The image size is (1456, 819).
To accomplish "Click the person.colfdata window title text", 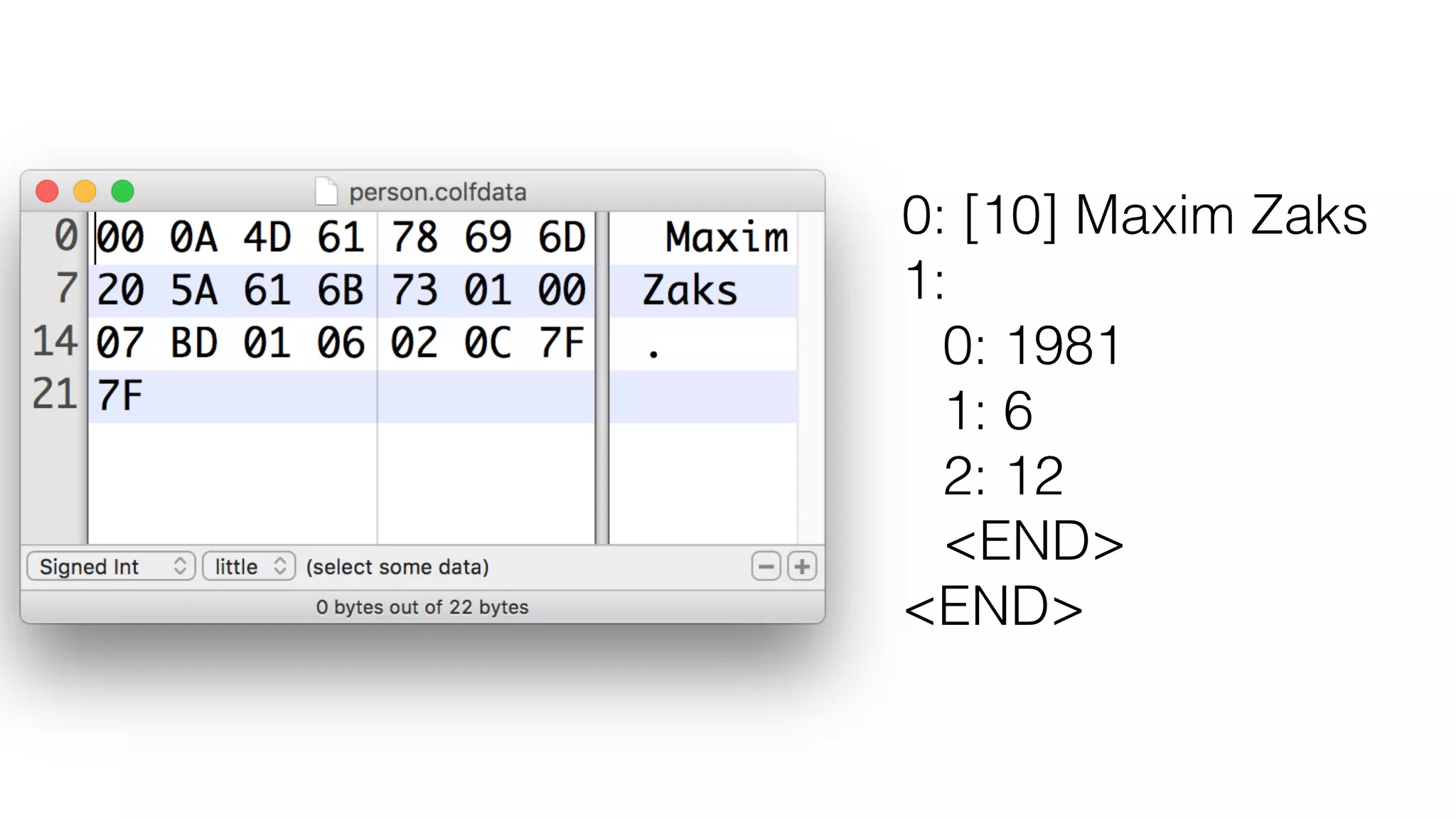I will click(438, 192).
